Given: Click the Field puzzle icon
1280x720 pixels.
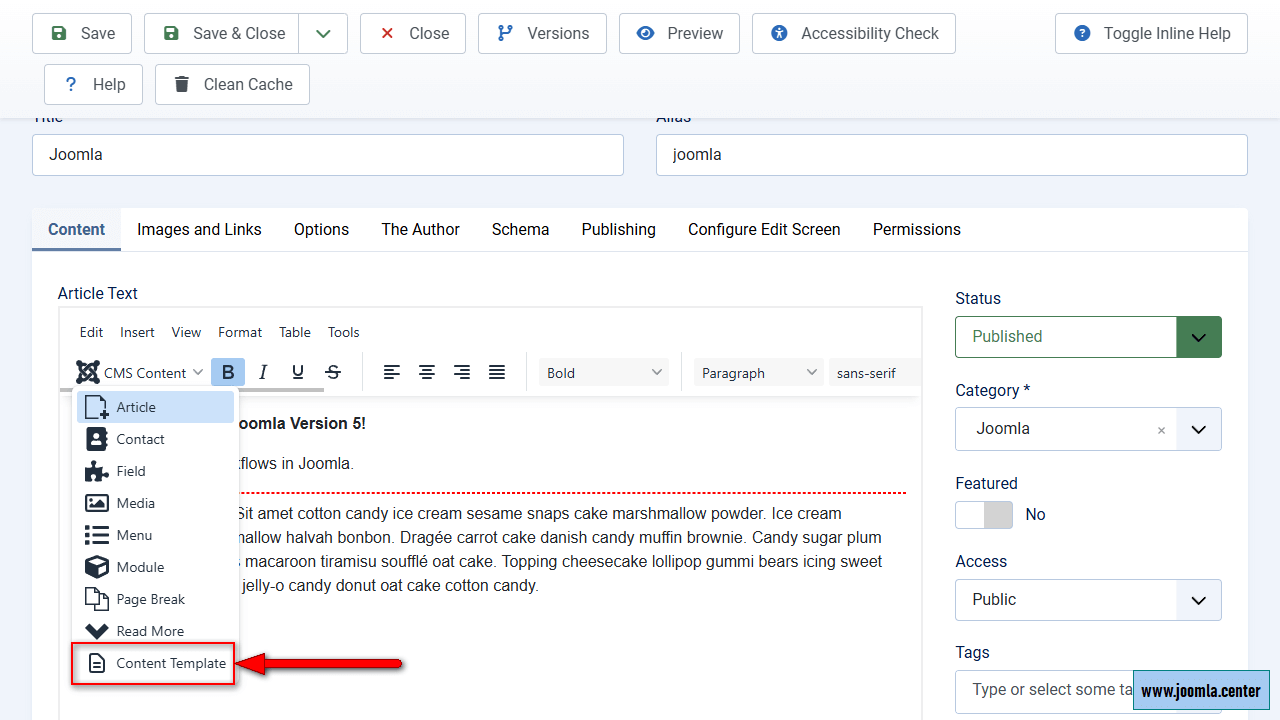Looking at the screenshot, I should pos(96,471).
